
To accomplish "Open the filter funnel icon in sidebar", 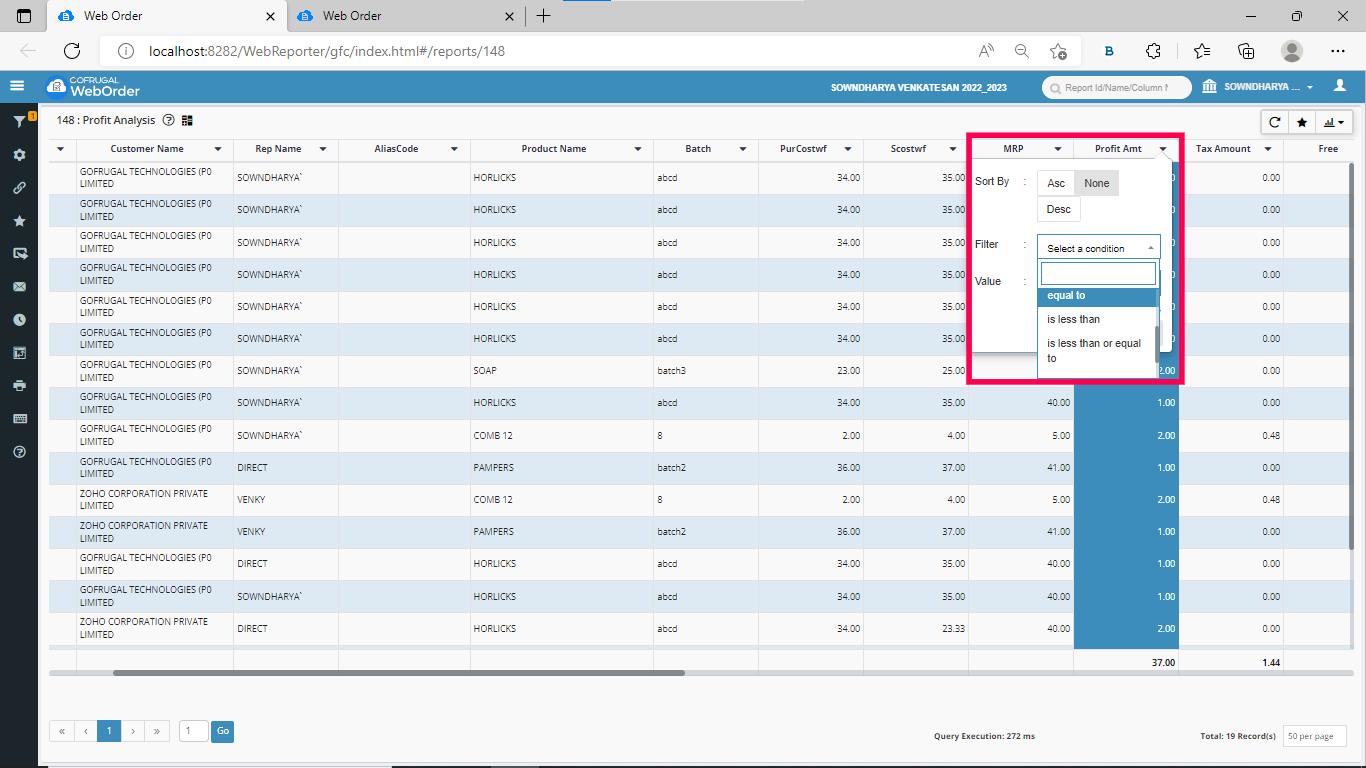I will click(x=19, y=121).
